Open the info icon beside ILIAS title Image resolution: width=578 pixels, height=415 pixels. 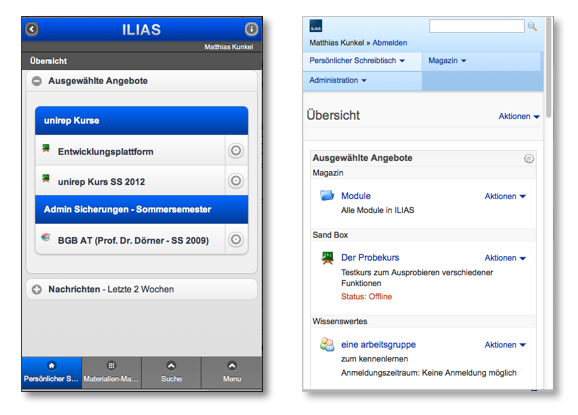(x=251, y=29)
